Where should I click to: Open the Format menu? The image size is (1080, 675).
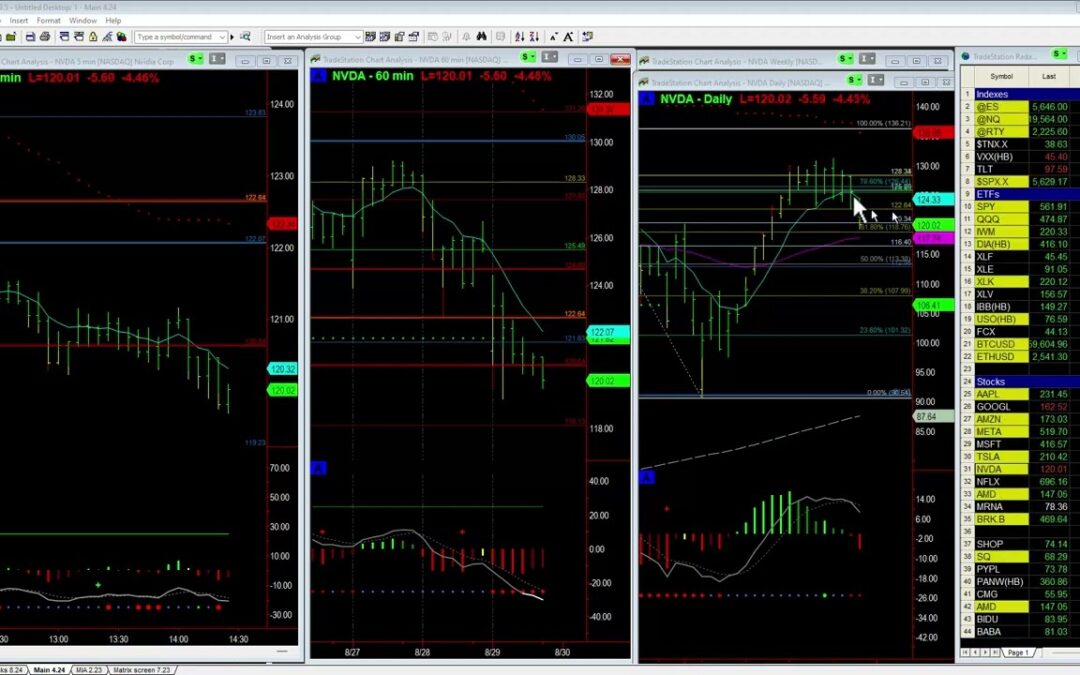pos(48,20)
